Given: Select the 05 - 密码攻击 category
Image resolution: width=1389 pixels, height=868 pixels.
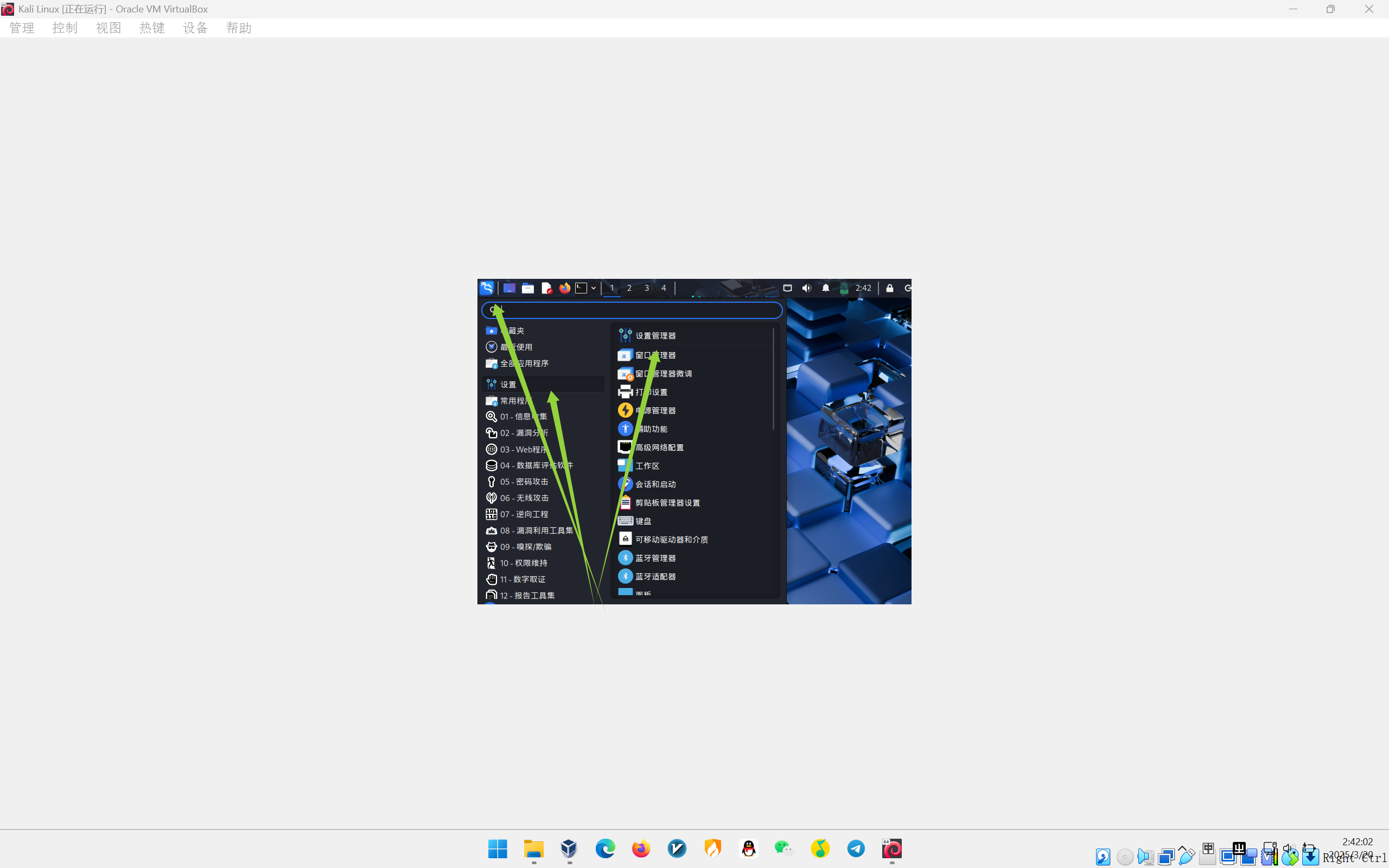Looking at the screenshot, I should pos(524,482).
